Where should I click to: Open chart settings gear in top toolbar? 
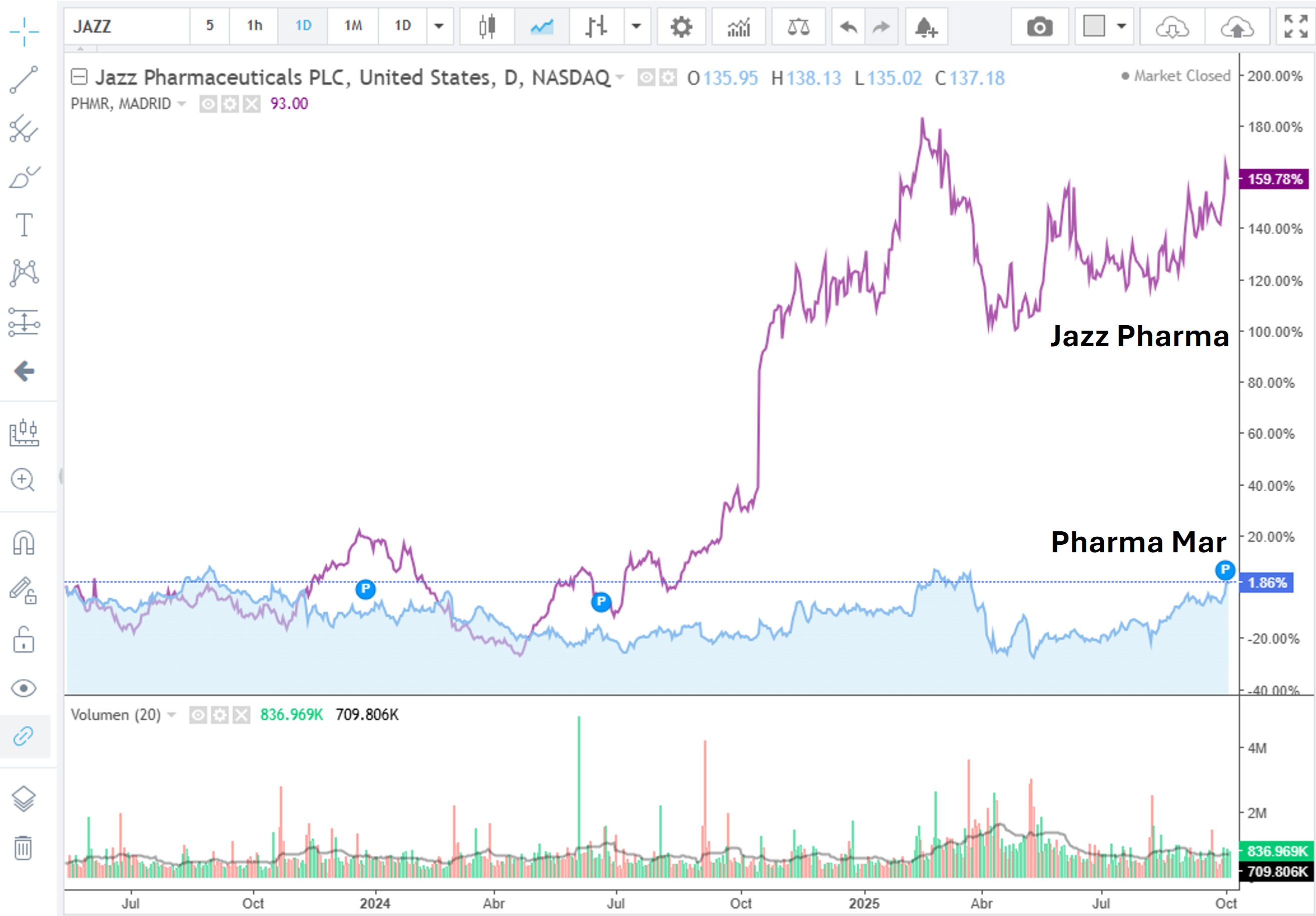(x=681, y=27)
